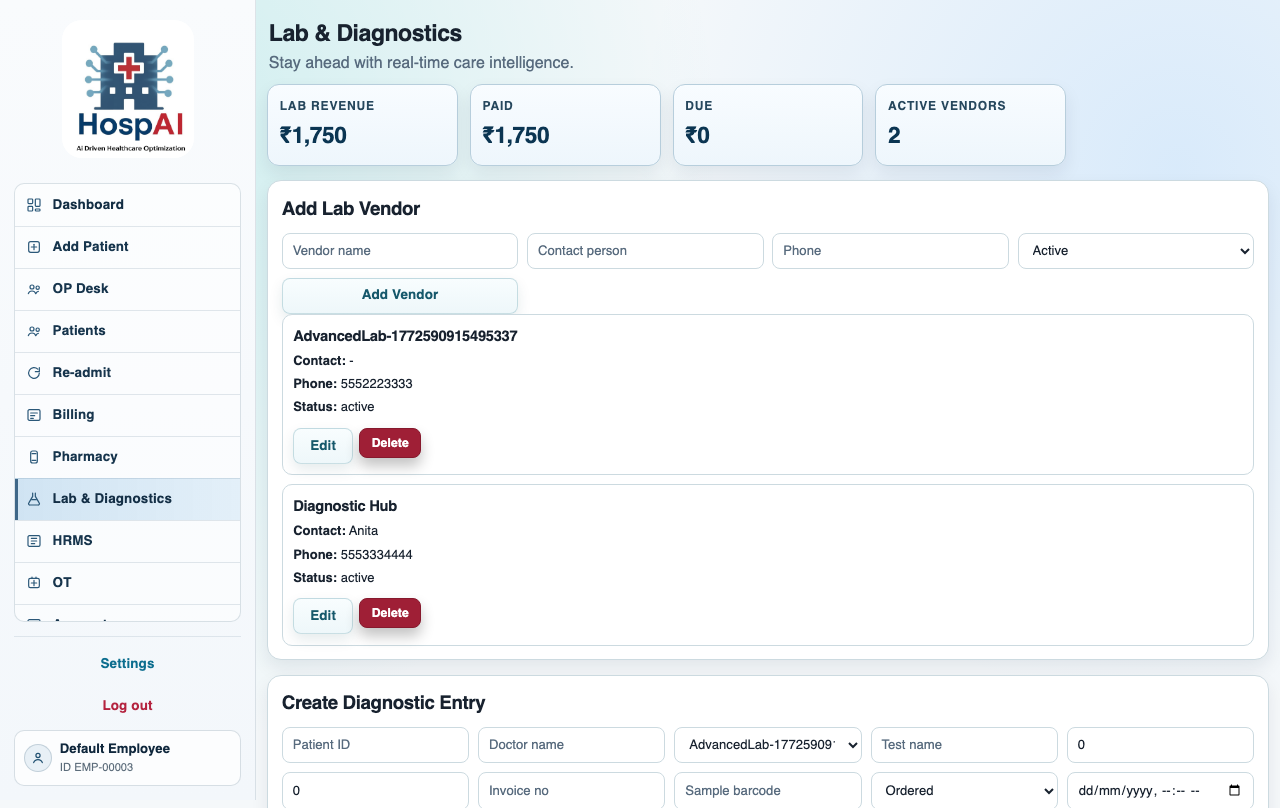The height and width of the screenshot is (808, 1280).
Task: Open OP Desk from the sidebar
Action: click(x=79, y=288)
